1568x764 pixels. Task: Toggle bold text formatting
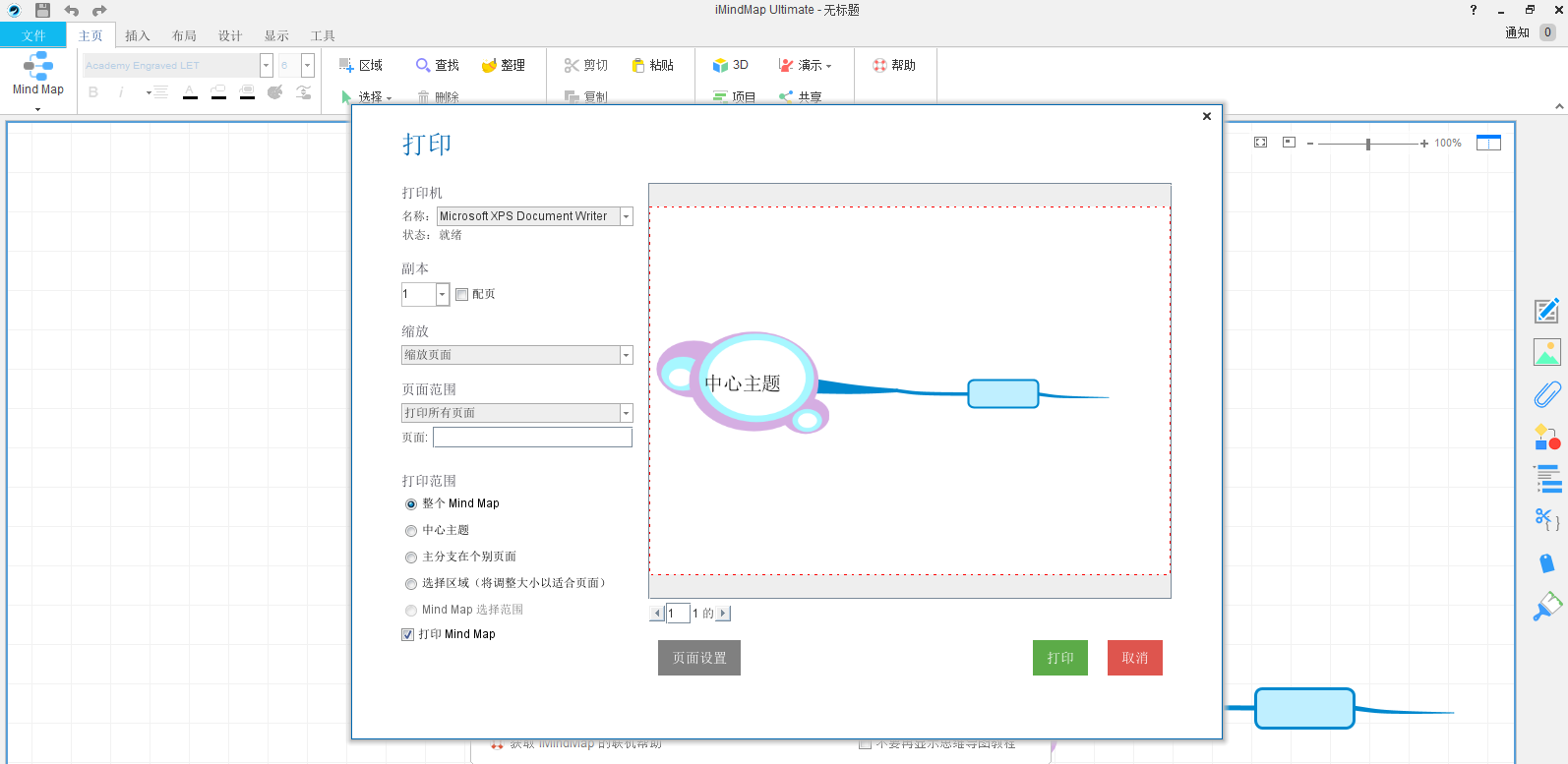click(x=93, y=92)
